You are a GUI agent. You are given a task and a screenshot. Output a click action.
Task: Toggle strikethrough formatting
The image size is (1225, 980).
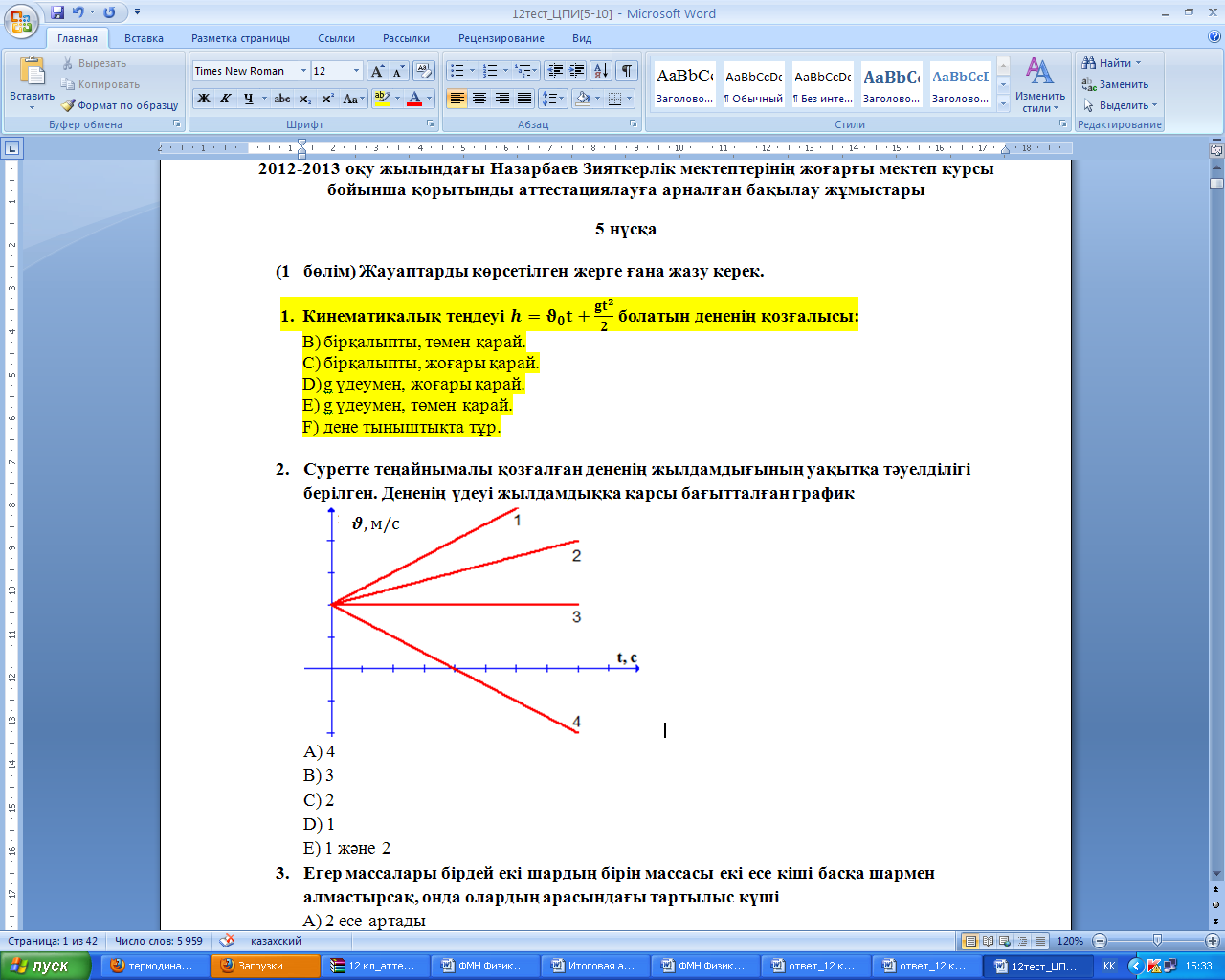(x=282, y=99)
